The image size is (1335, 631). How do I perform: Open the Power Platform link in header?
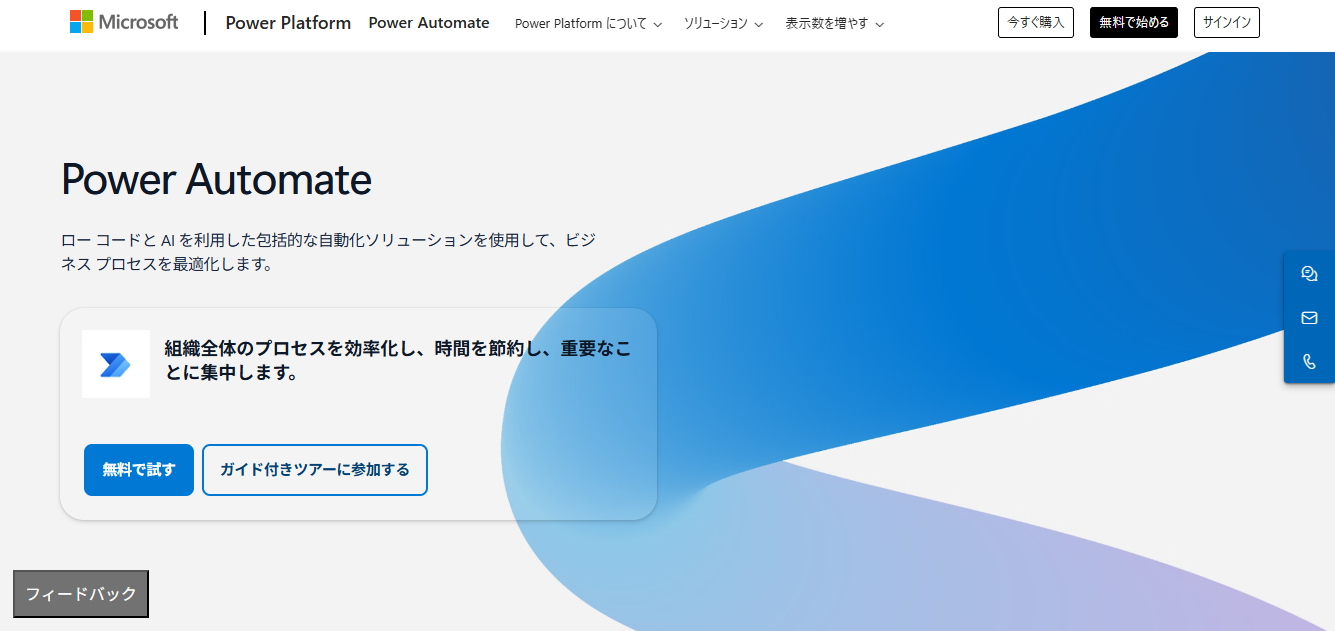(288, 23)
